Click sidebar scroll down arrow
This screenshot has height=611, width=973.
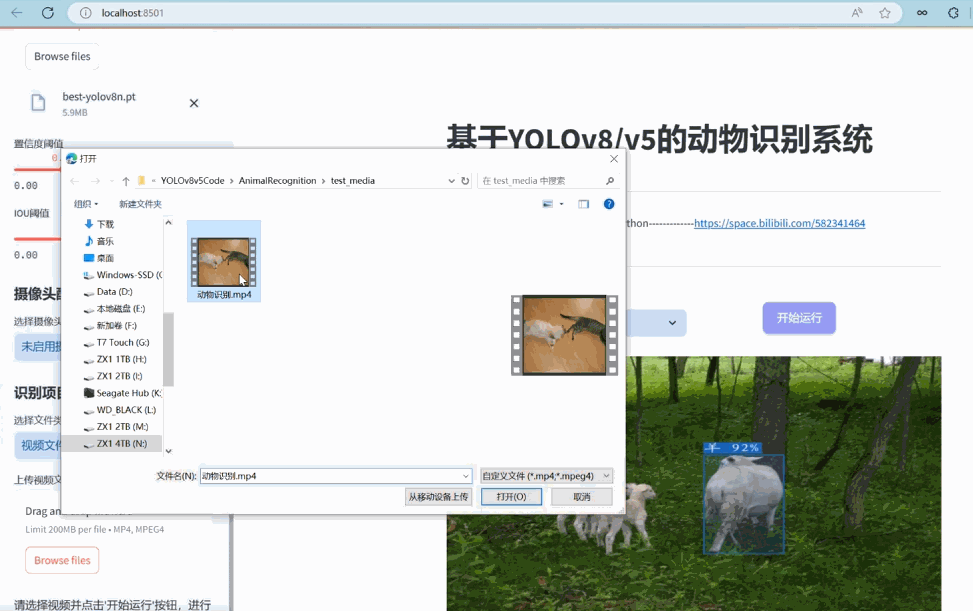(x=168, y=451)
